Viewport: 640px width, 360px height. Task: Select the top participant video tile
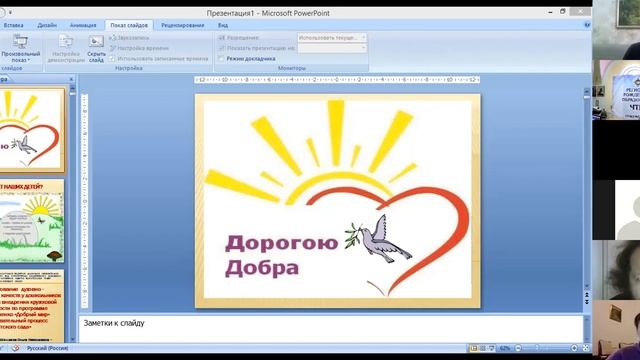click(616, 29)
